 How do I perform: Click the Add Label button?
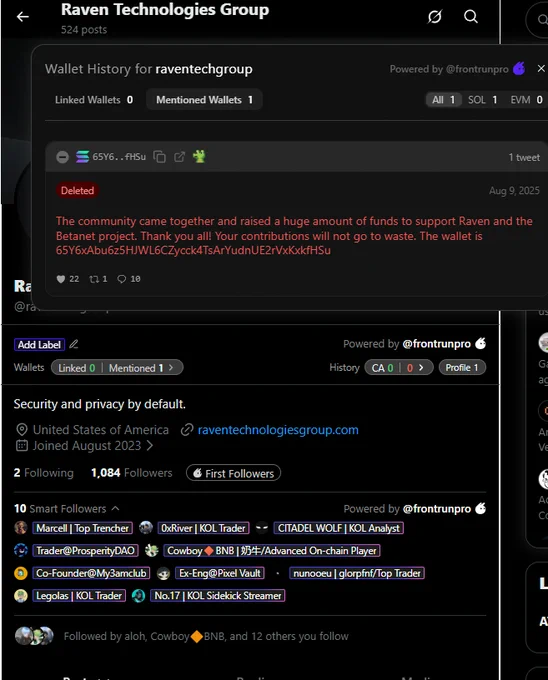point(39,345)
